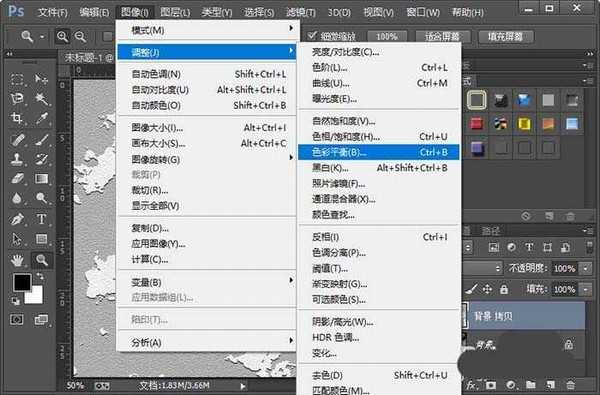Toggle the scrubby zoom checkbox

312,36
